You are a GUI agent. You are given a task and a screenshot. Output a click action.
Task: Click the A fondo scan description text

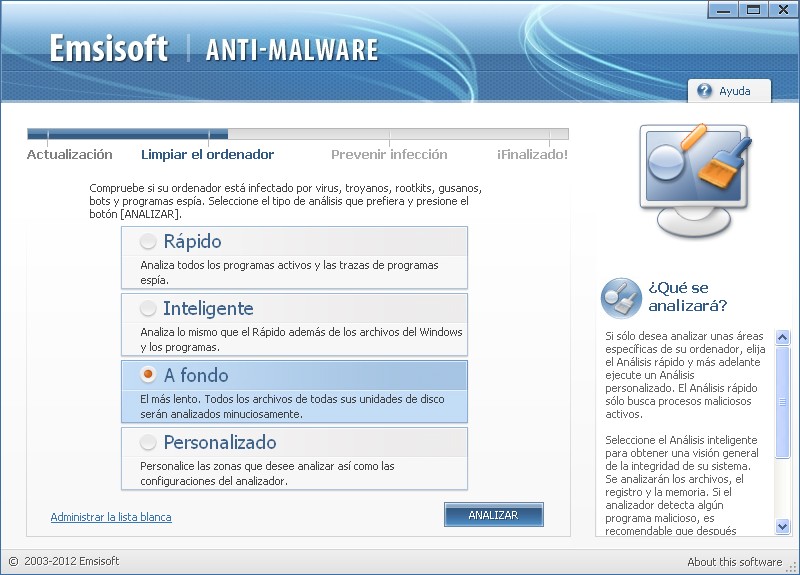(292, 406)
